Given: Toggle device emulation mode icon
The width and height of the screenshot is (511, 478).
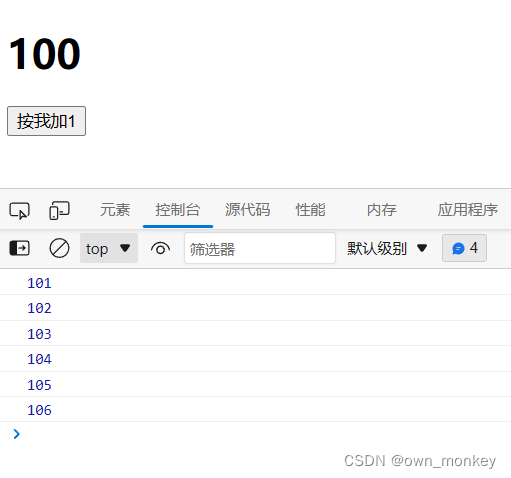Looking at the screenshot, I should [59, 210].
